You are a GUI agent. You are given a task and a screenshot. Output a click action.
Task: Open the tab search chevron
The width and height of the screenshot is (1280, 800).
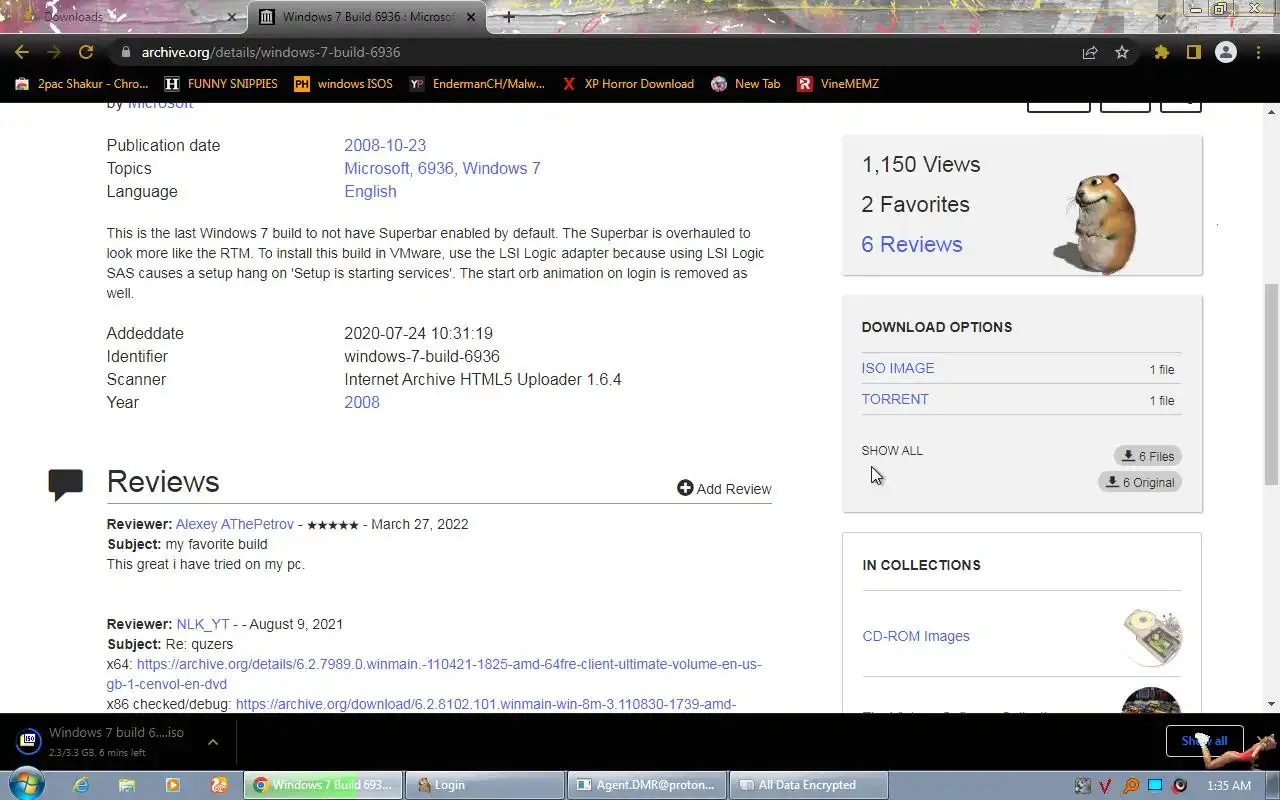(x=1161, y=17)
